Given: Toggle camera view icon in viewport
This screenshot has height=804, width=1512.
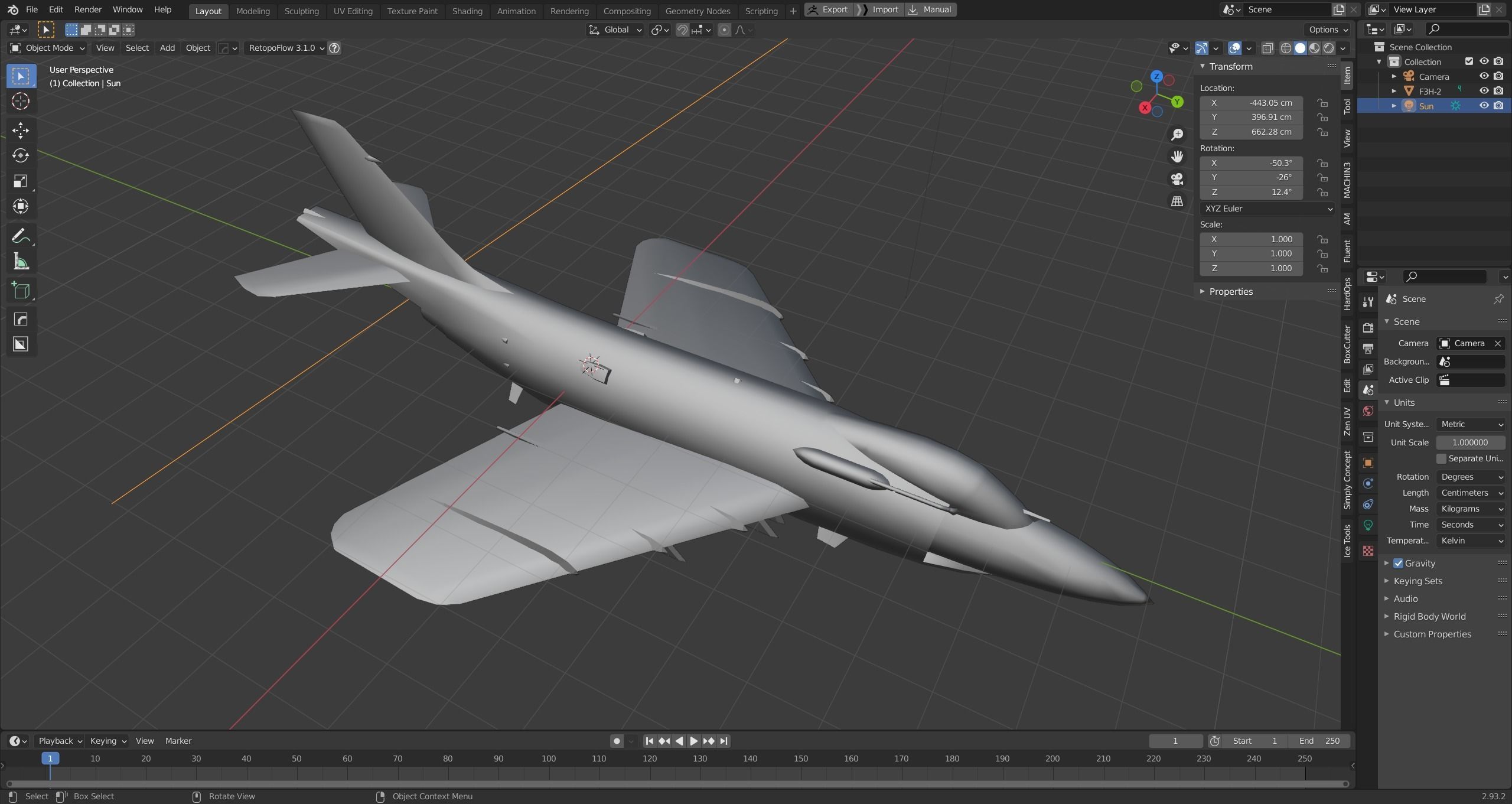Looking at the screenshot, I should [1177, 179].
